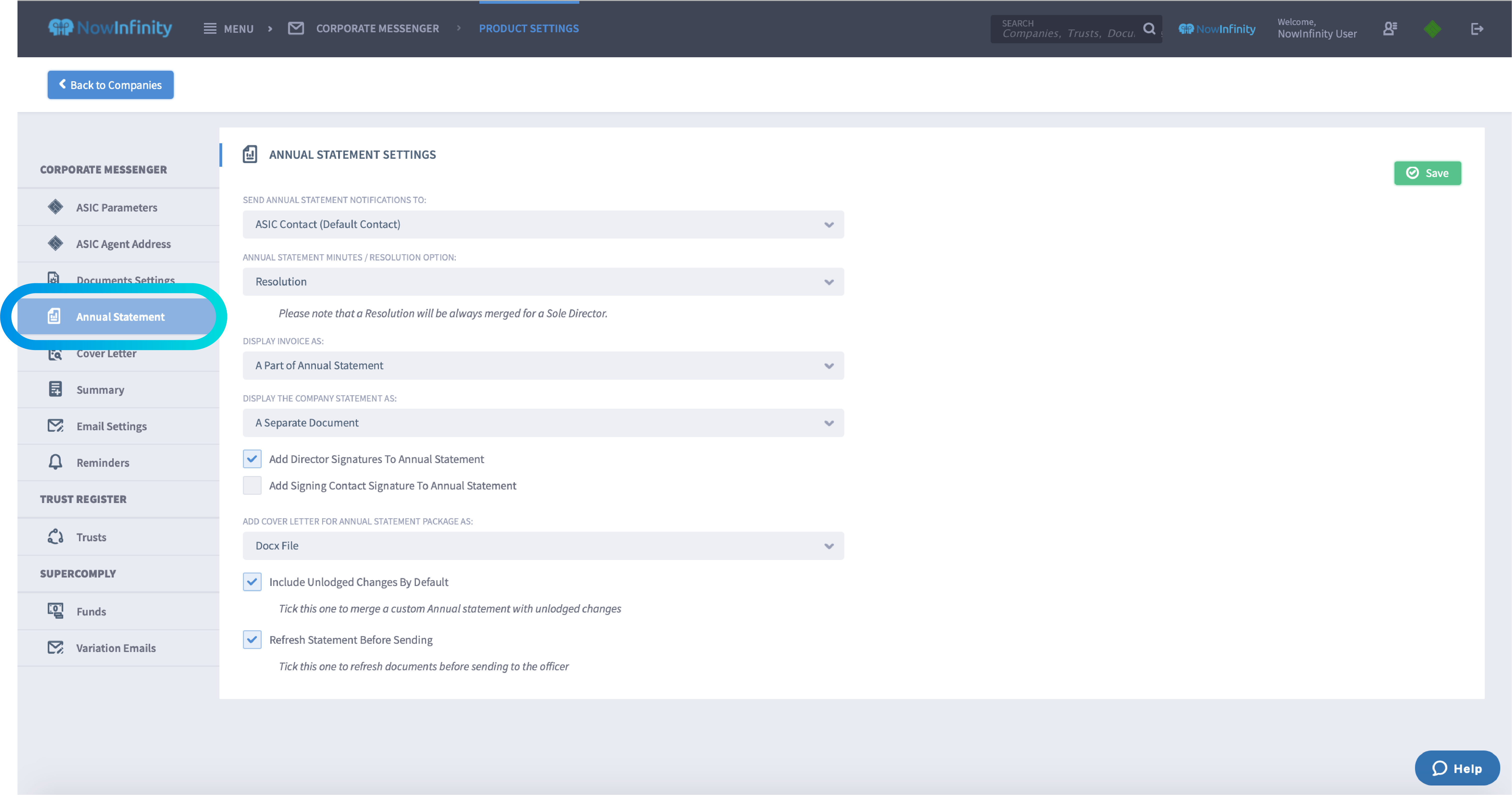The height and width of the screenshot is (795, 1512).
Task: Click PRODUCT SETTINGS breadcrumb tab
Action: click(x=529, y=28)
